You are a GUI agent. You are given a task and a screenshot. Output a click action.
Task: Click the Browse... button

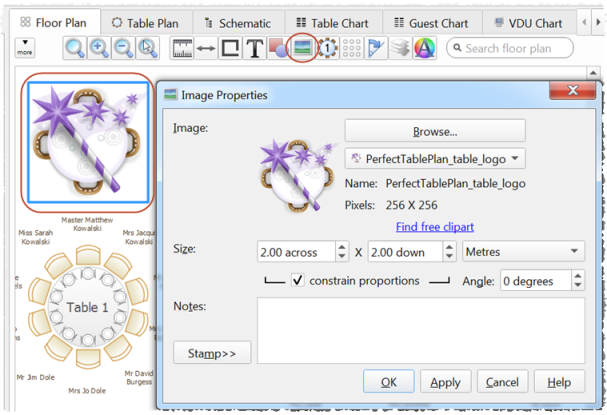pos(435,131)
